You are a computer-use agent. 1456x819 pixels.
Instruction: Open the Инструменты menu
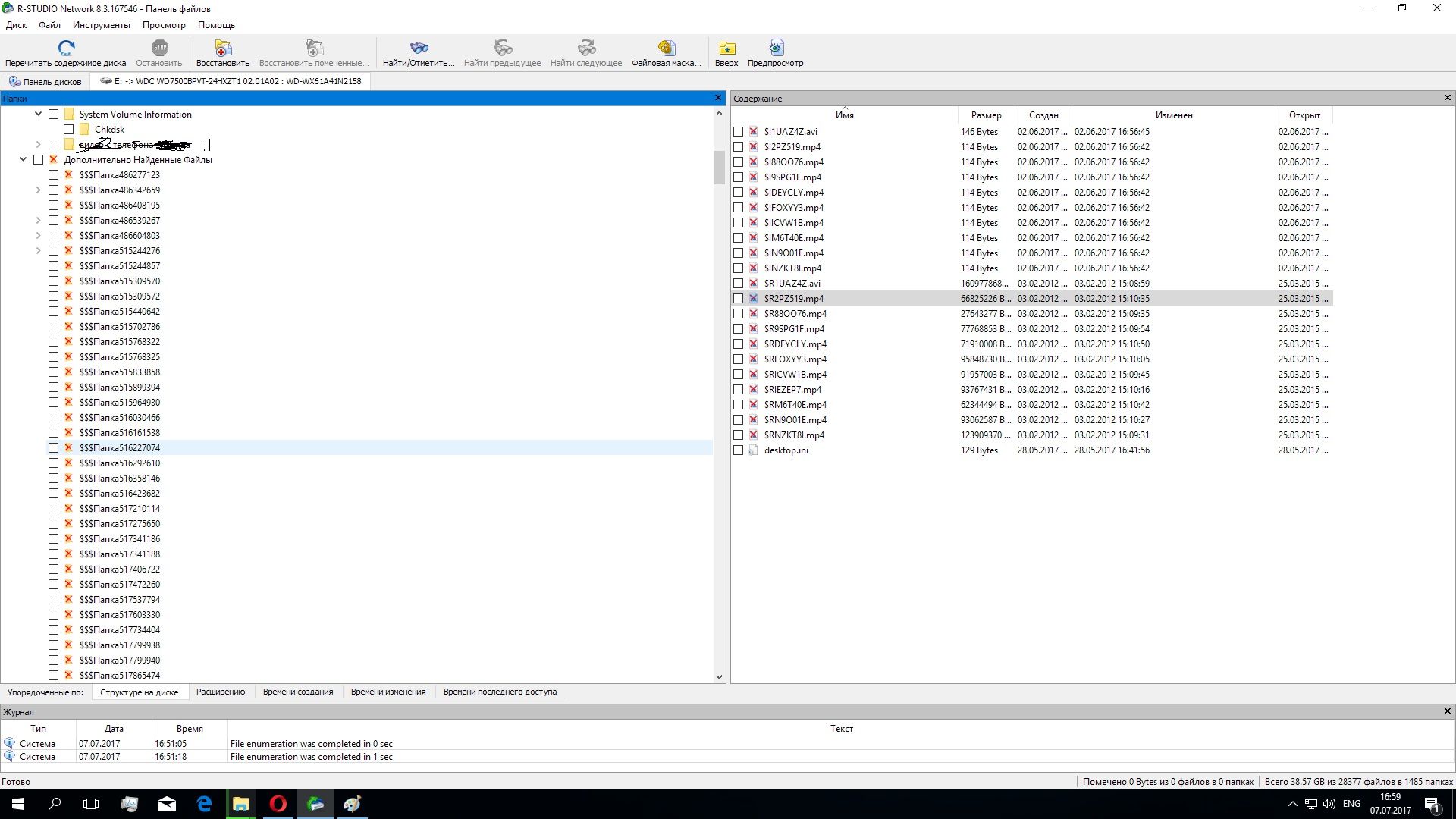pos(102,25)
